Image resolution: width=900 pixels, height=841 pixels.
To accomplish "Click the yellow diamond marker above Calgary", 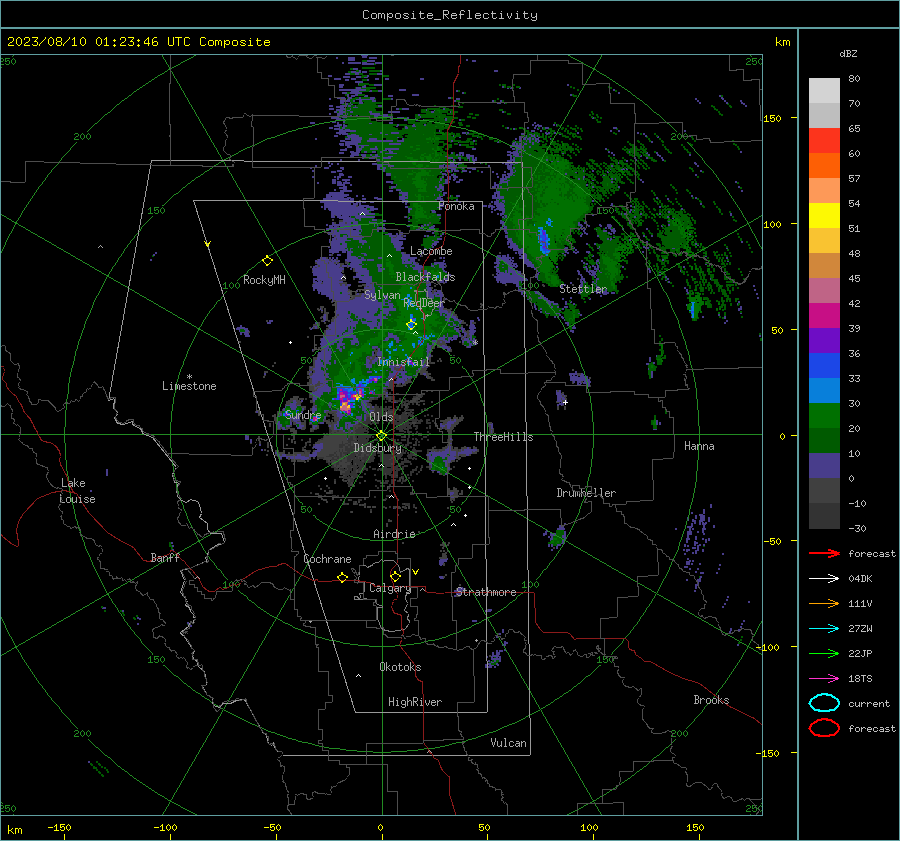I will point(395,576).
